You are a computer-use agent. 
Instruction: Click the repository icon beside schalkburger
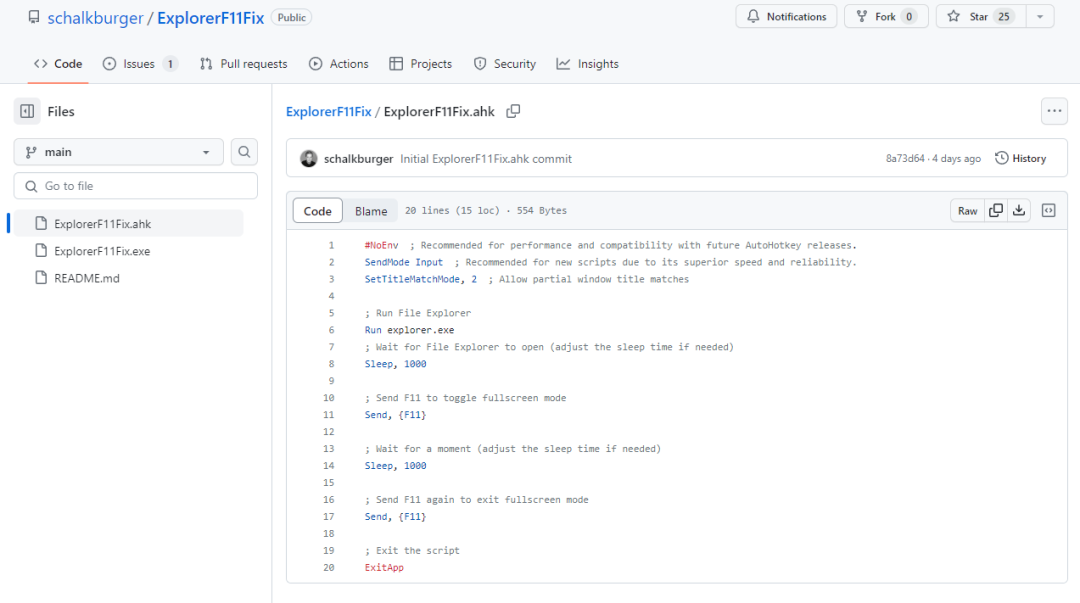click(x=34, y=17)
